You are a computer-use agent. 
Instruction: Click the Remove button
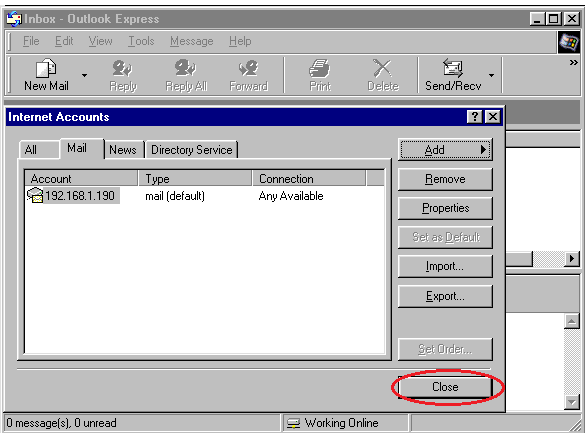[445, 179]
